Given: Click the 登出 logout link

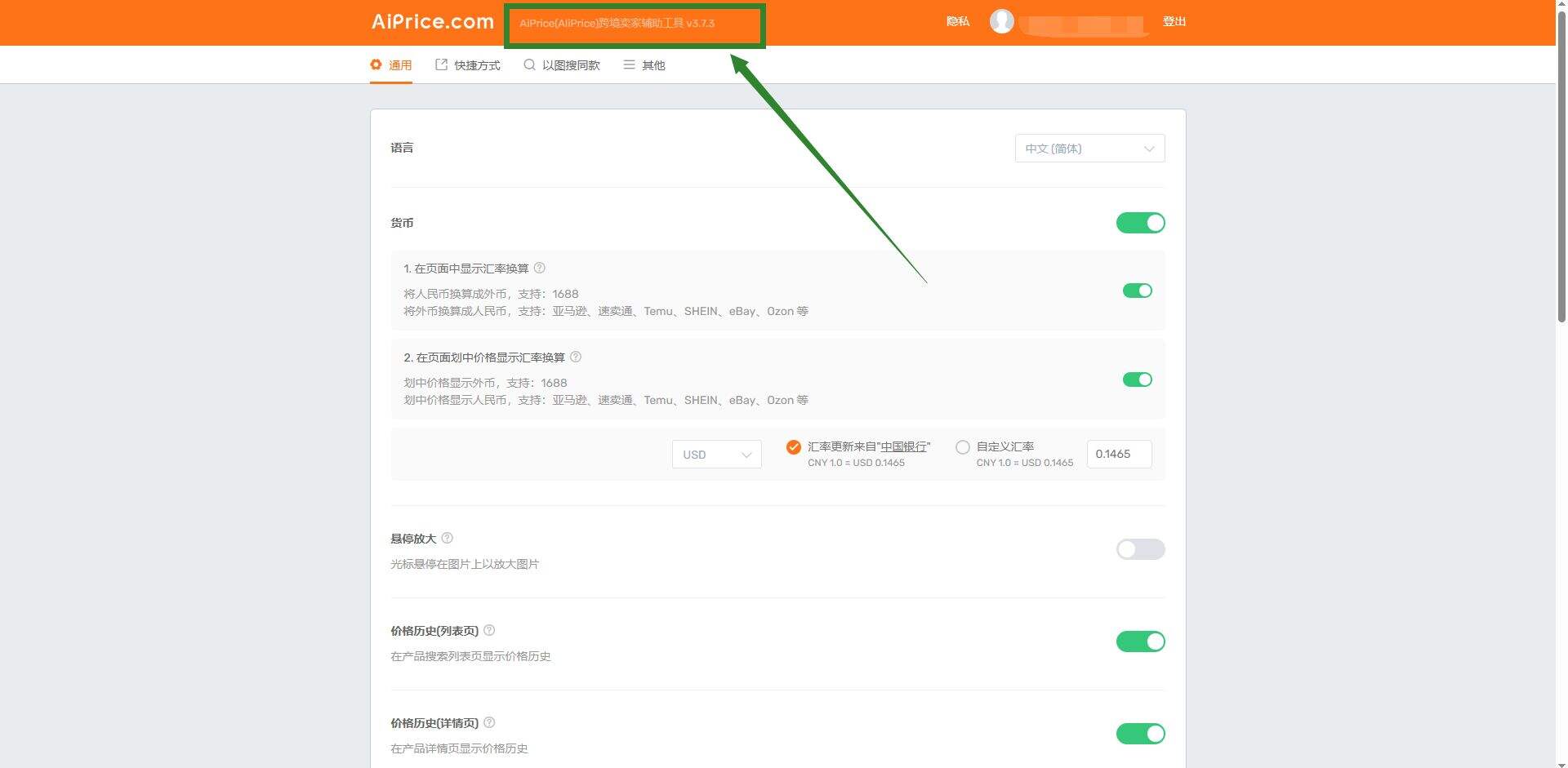Looking at the screenshot, I should coord(1174,22).
